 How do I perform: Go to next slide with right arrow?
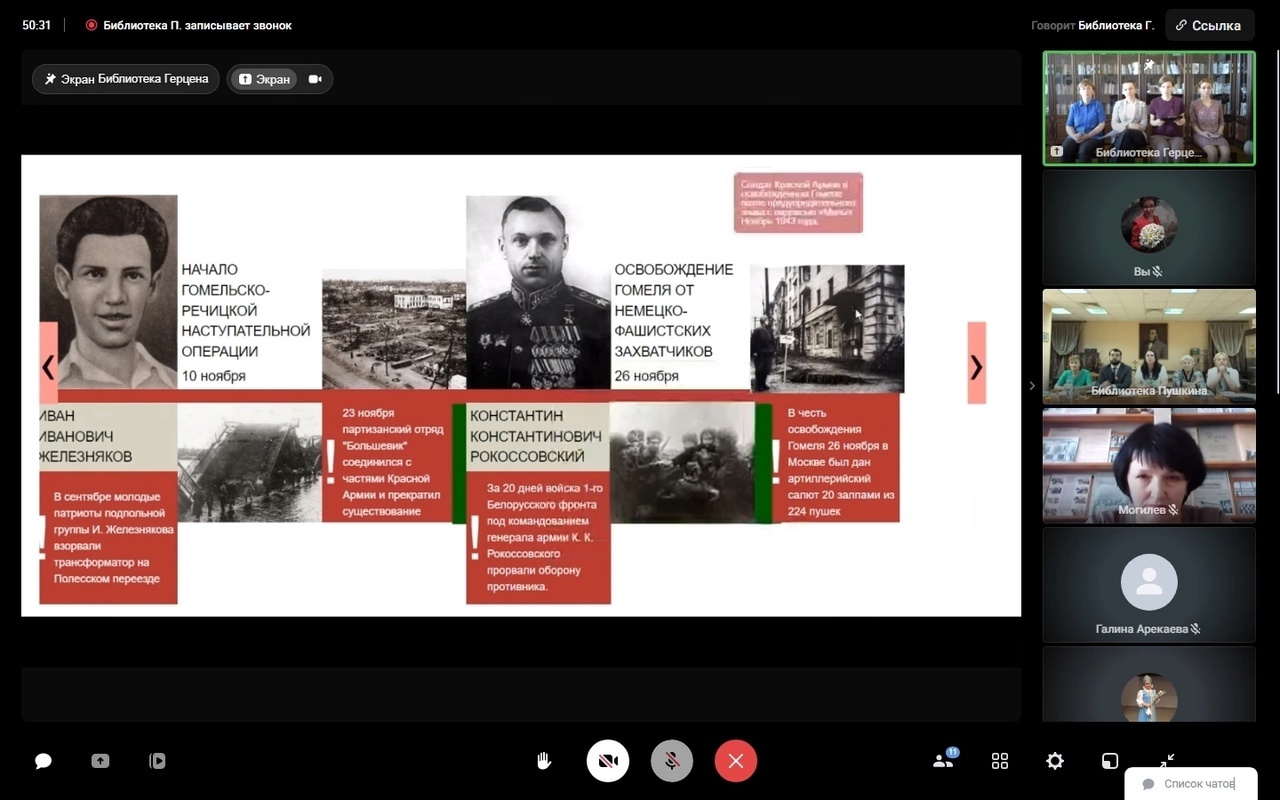point(976,367)
